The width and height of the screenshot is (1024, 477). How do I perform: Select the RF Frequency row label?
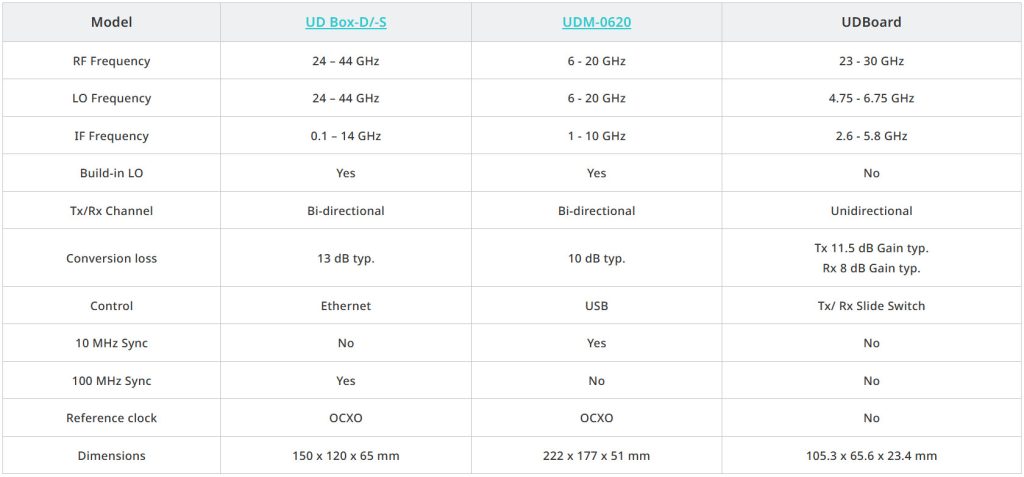click(111, 61)
